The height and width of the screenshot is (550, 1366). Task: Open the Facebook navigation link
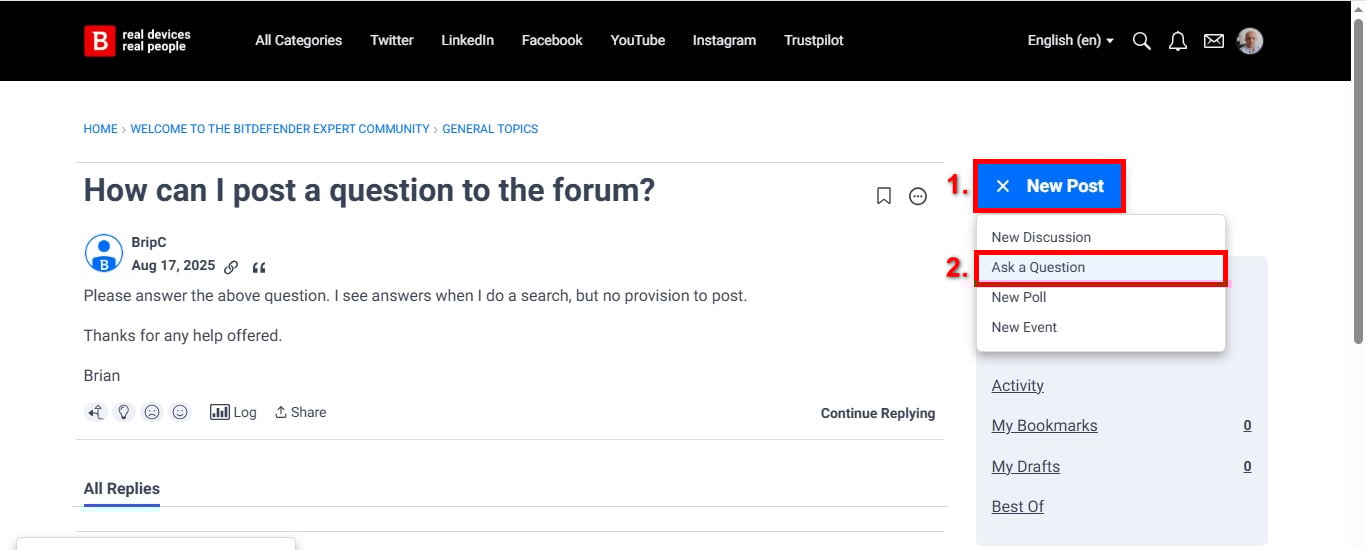(x=552, y=41)
